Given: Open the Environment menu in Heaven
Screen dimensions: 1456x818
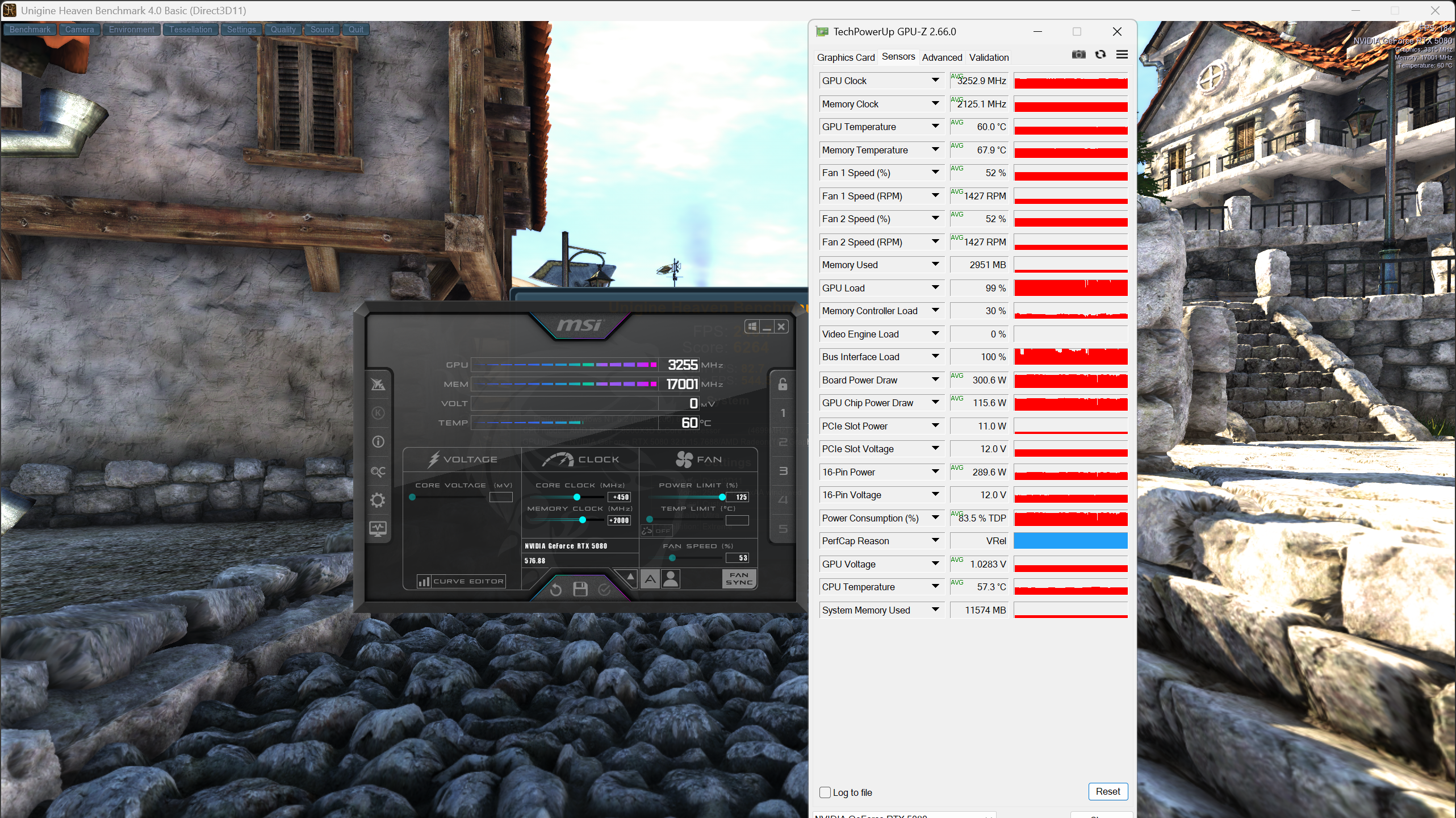Looking at the screenshot, I should (132, 30).
